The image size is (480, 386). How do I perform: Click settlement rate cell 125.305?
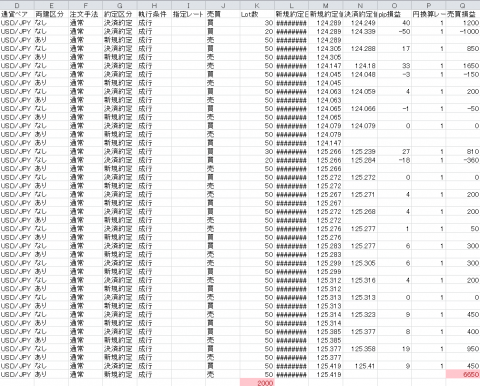tap(360, 263)
